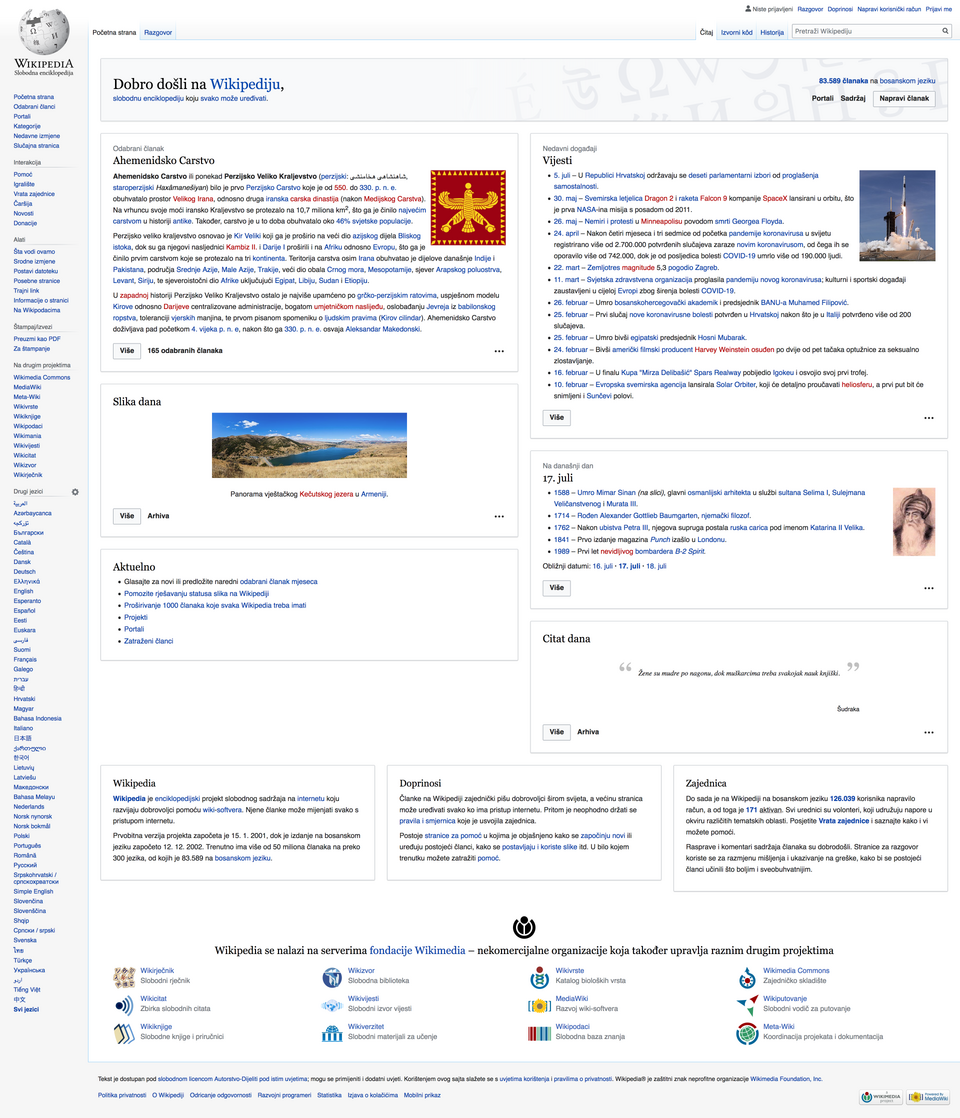Click Više button in 17. juli box
The width and height of the screenshot is (960, 1118).
pyautogui.click(x=556, y=588)
